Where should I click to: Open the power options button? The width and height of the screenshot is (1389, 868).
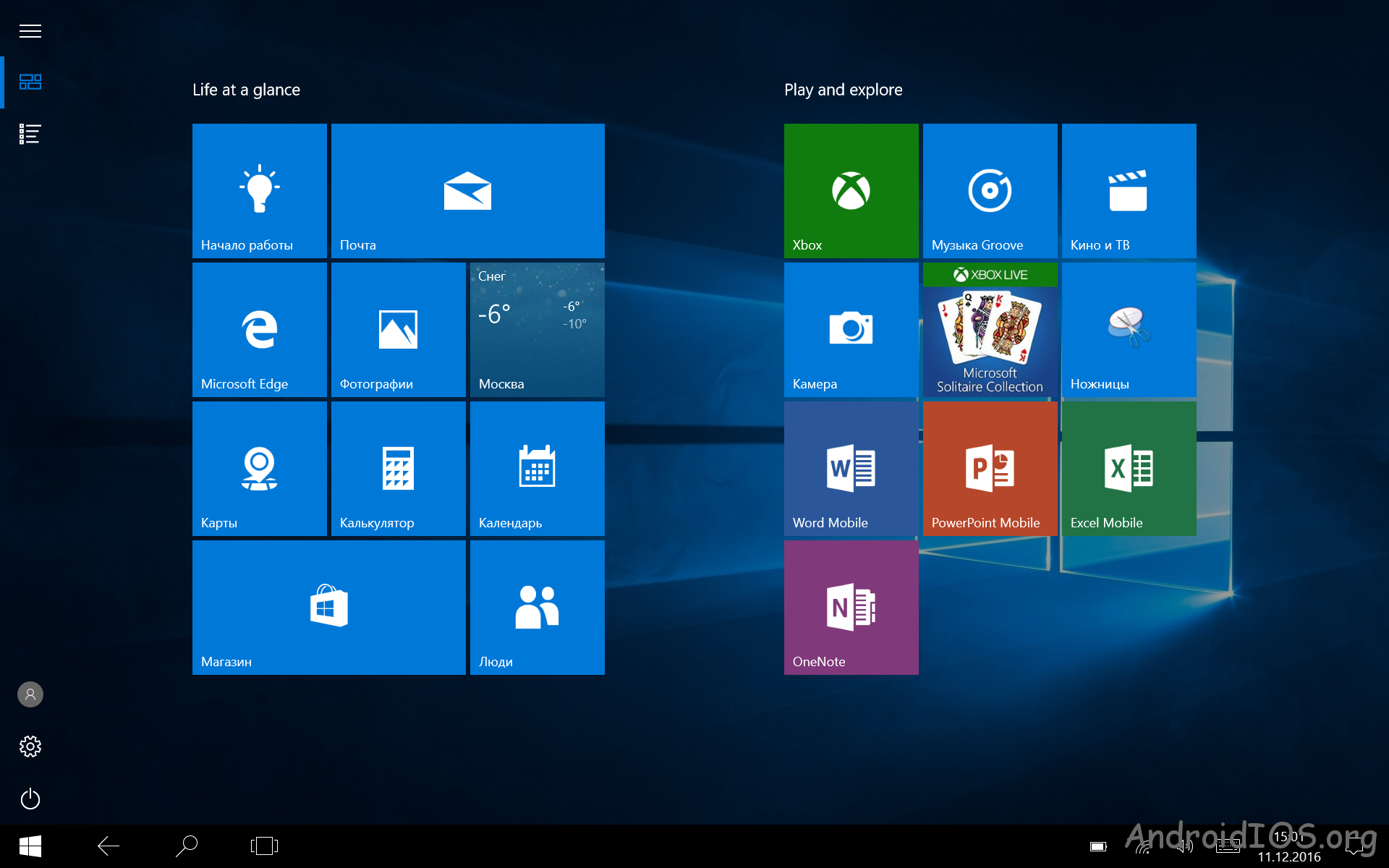tap(30, 799)
